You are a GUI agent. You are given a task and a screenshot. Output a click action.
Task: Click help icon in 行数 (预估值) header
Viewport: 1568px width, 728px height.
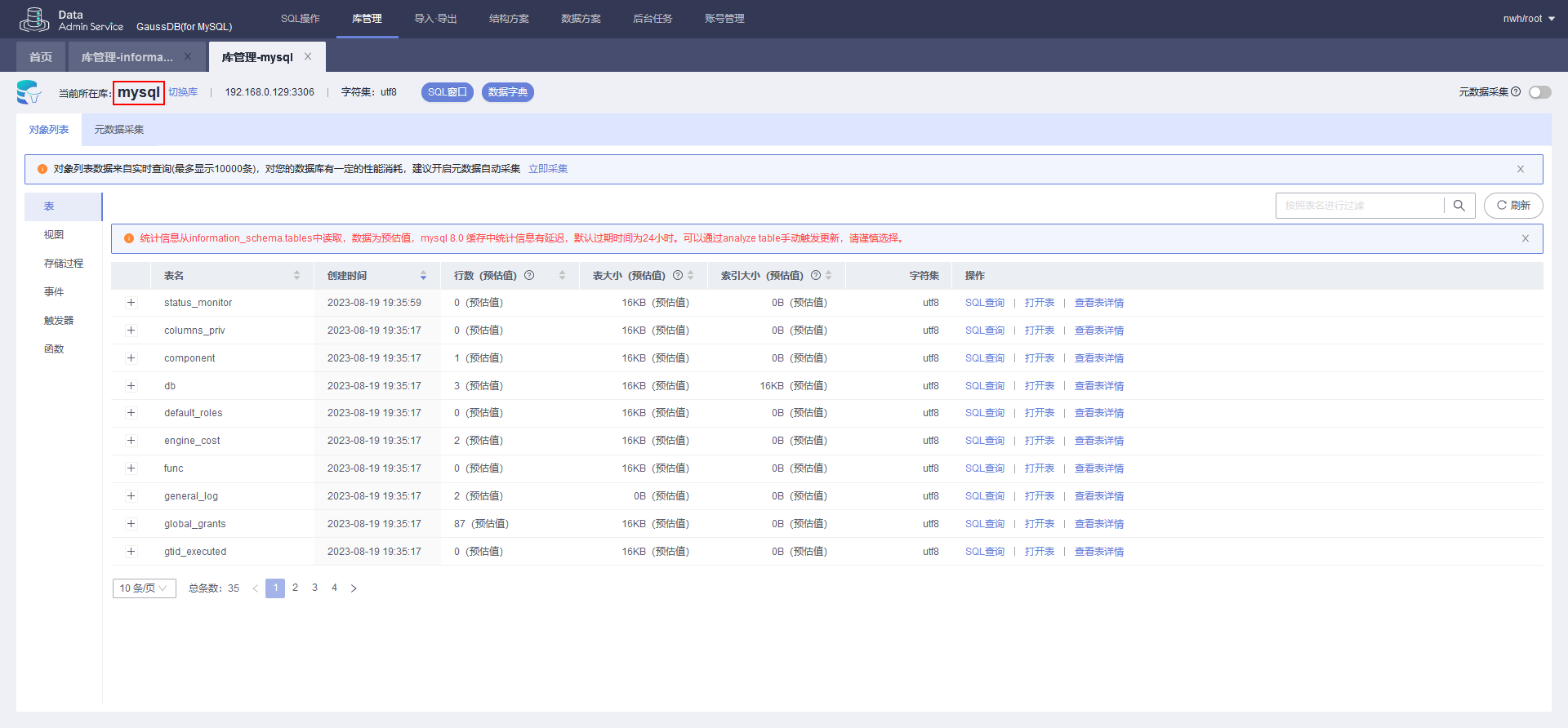coord(529,275)
